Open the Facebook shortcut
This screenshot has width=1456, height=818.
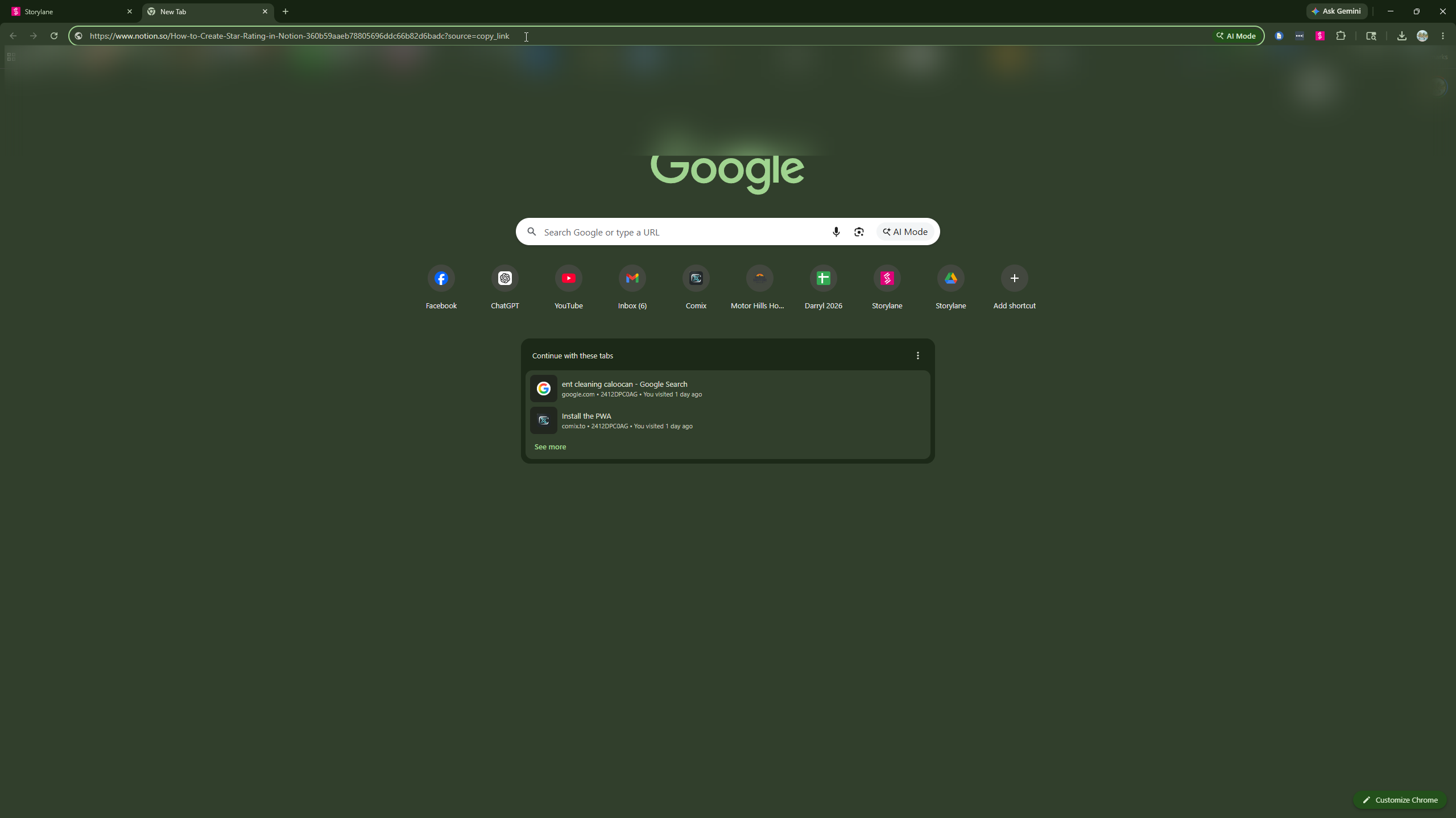click(441, 278)
